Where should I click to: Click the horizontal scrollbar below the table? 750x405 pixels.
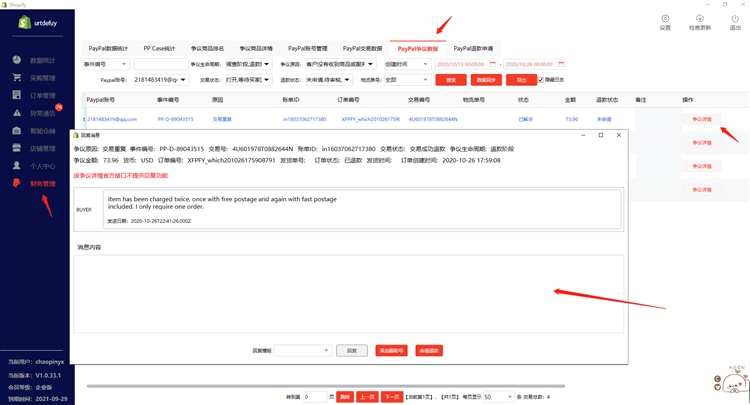point(325,385)
